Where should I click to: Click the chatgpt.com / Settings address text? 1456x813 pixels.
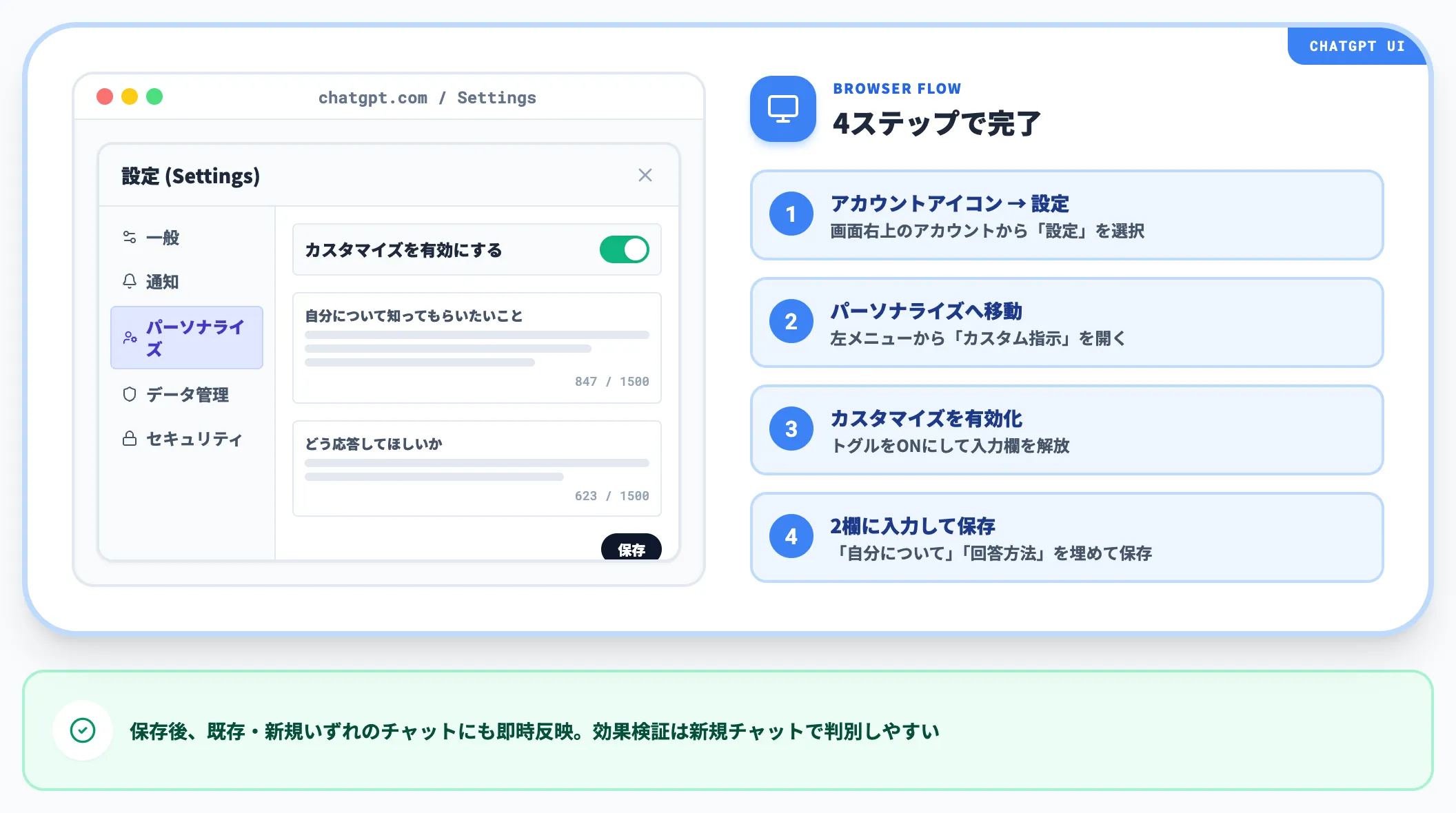(427, 98)
